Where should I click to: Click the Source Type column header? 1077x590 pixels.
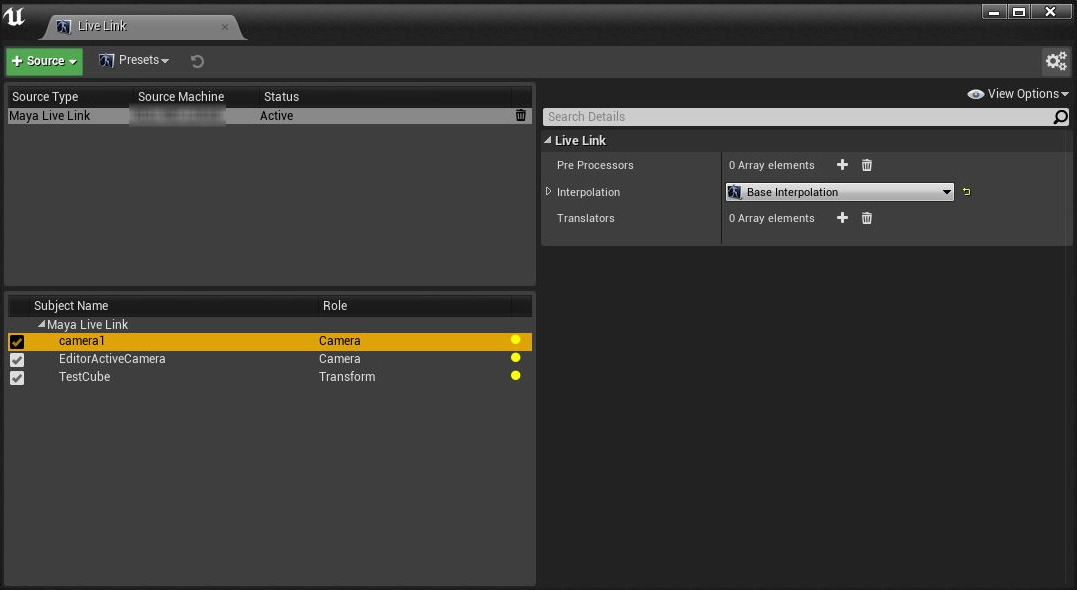coord(45,97)
